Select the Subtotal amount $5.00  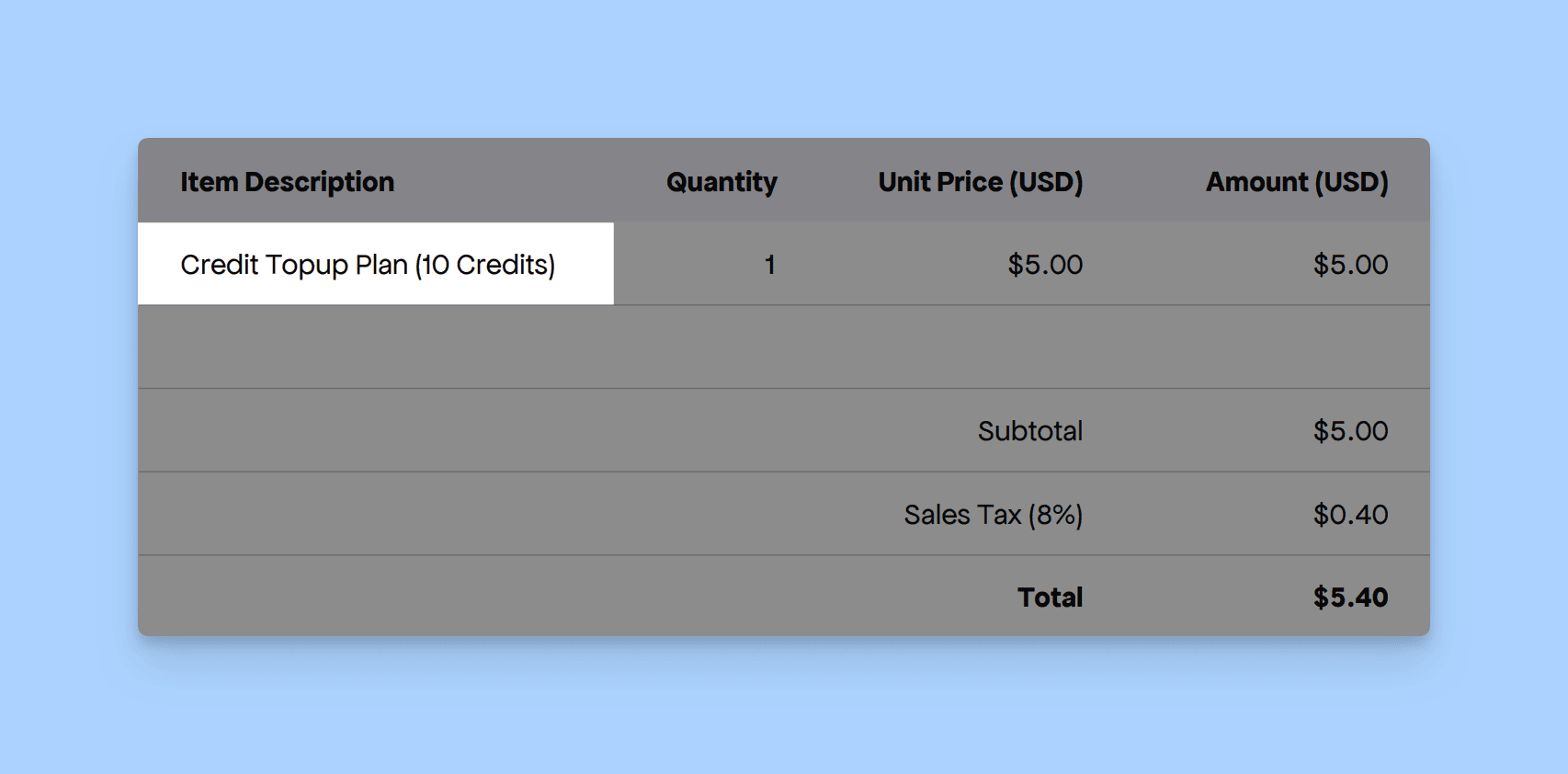click(x=1350, y=431)
